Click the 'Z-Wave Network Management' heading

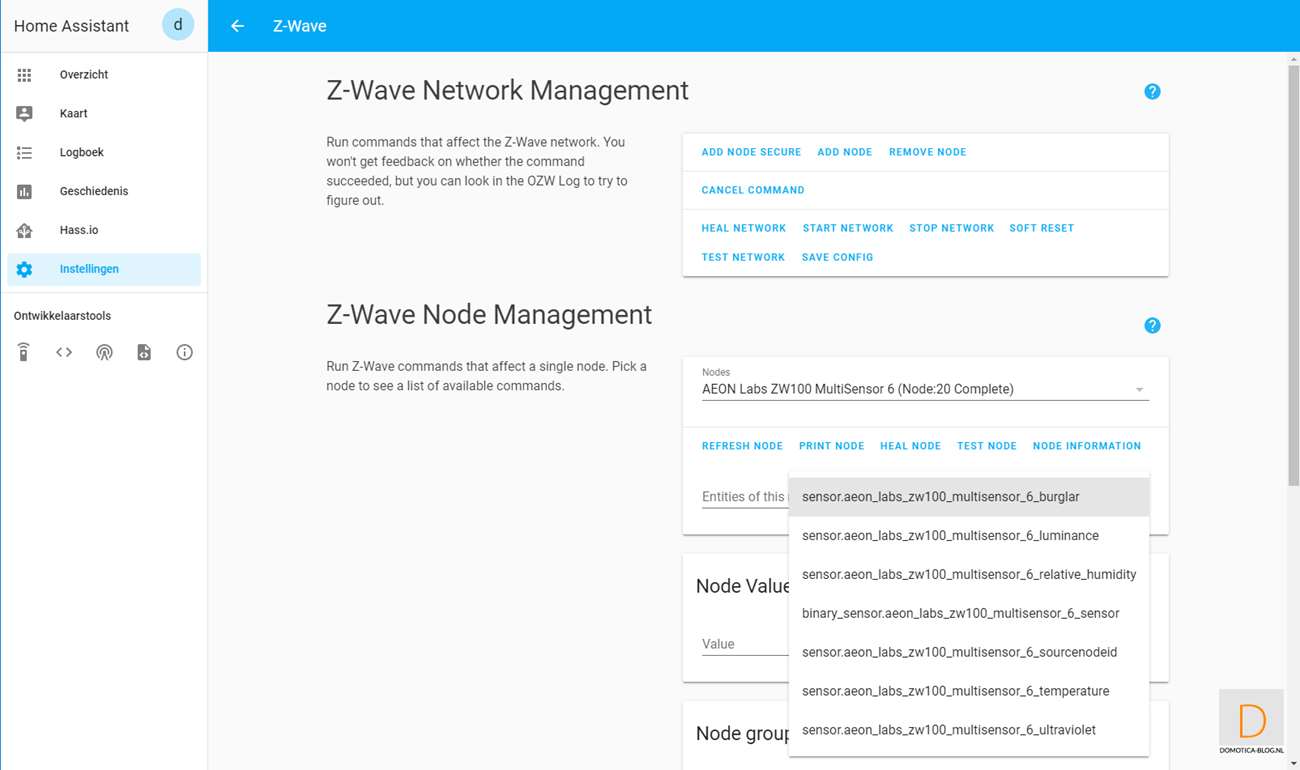tap(508, 91)
